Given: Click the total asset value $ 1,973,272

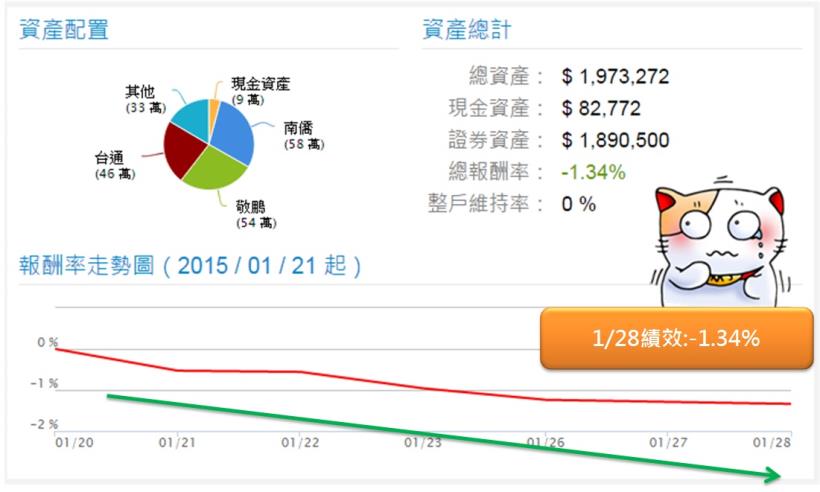Looking at the screenshot, I should (x=615, y=77).
